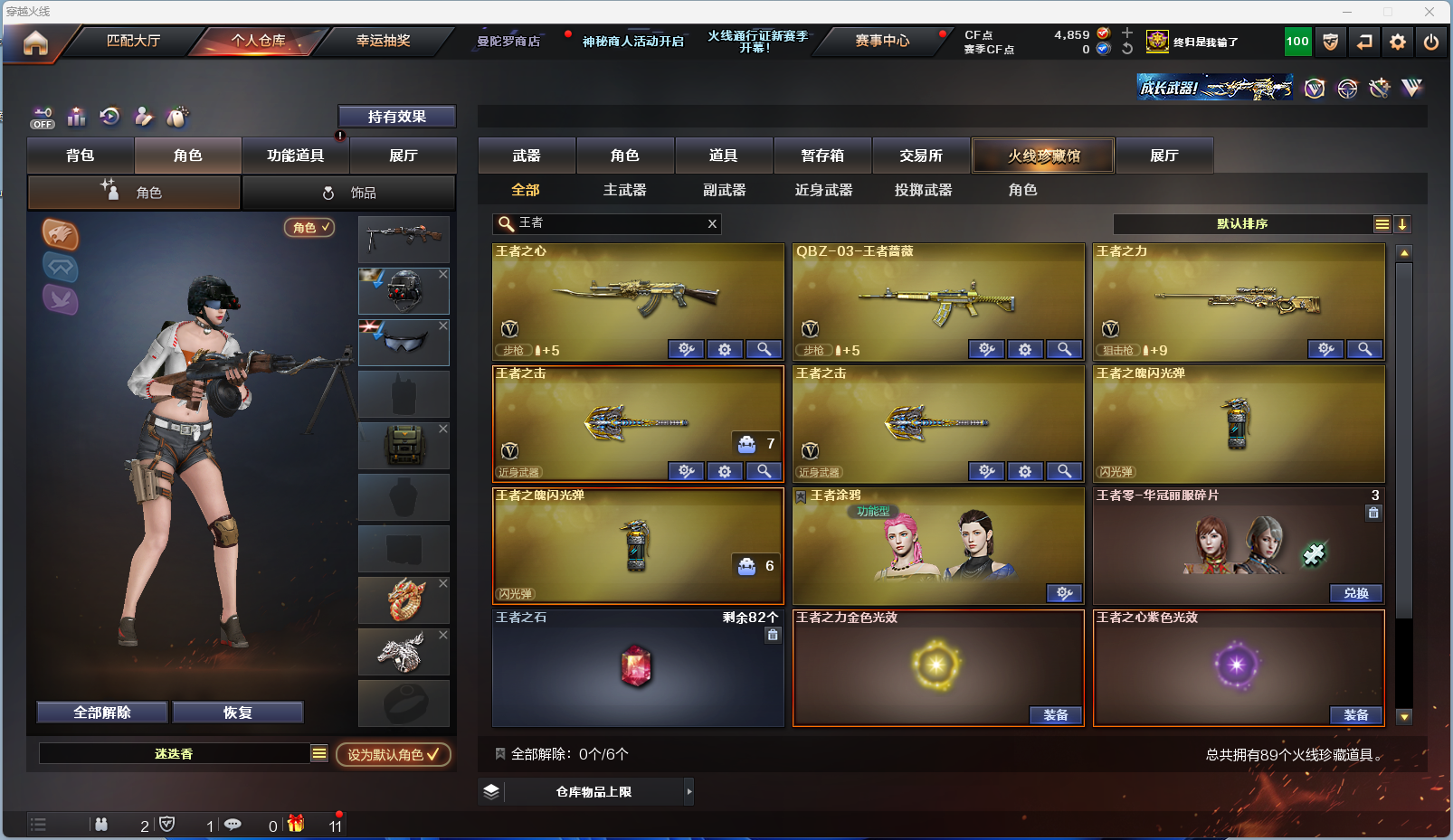Open the settings gear in top-right bar
The image size is (1453, 840).
[1398, 42]
